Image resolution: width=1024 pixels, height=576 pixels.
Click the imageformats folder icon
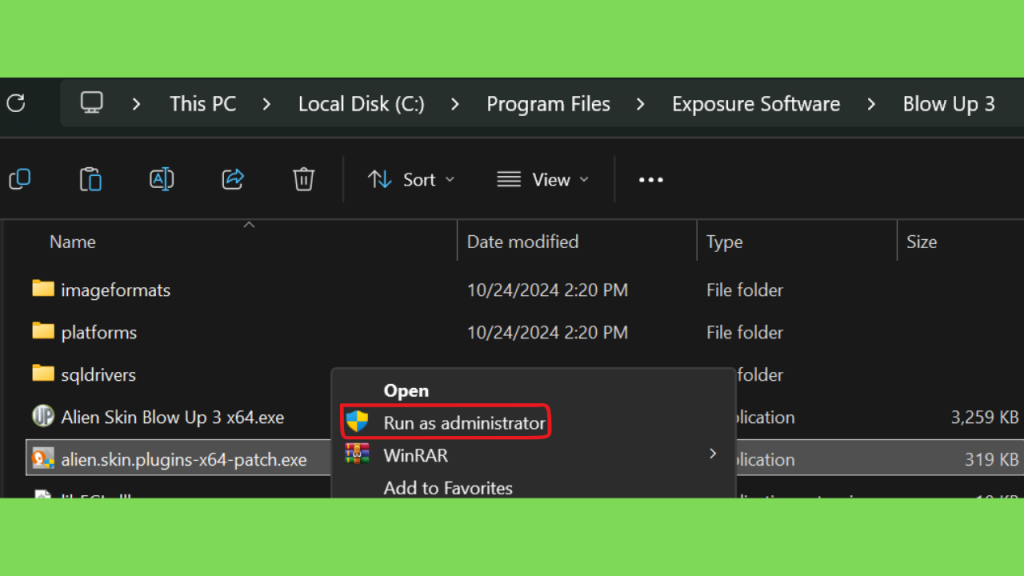tap(43, 288)
